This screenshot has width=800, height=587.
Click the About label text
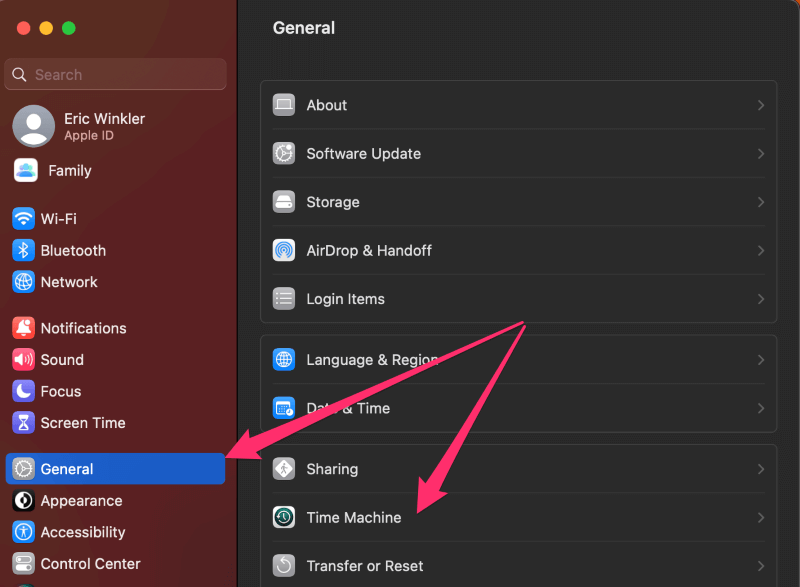[x=327, y=105]
